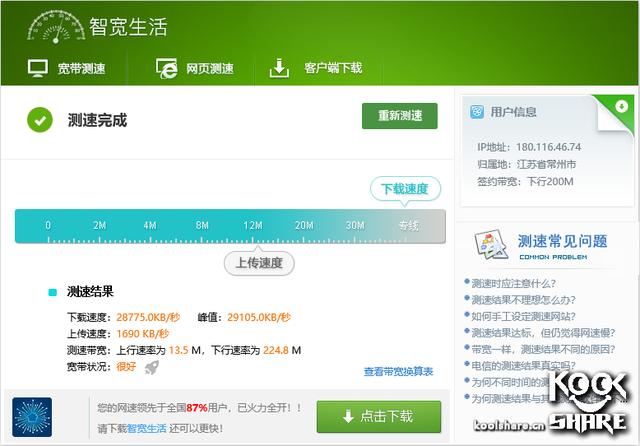Click the 20M mark on speed scale

pyautogui.click(x=304, y=226)
